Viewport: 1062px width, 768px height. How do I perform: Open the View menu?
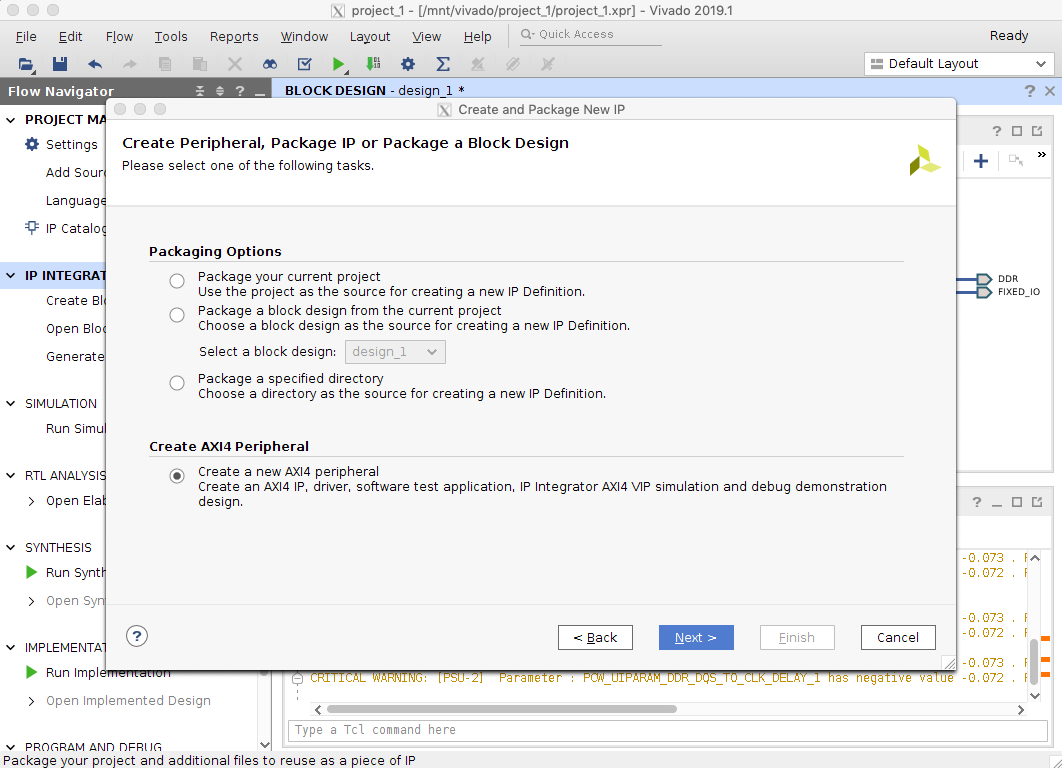pos(427,37)
